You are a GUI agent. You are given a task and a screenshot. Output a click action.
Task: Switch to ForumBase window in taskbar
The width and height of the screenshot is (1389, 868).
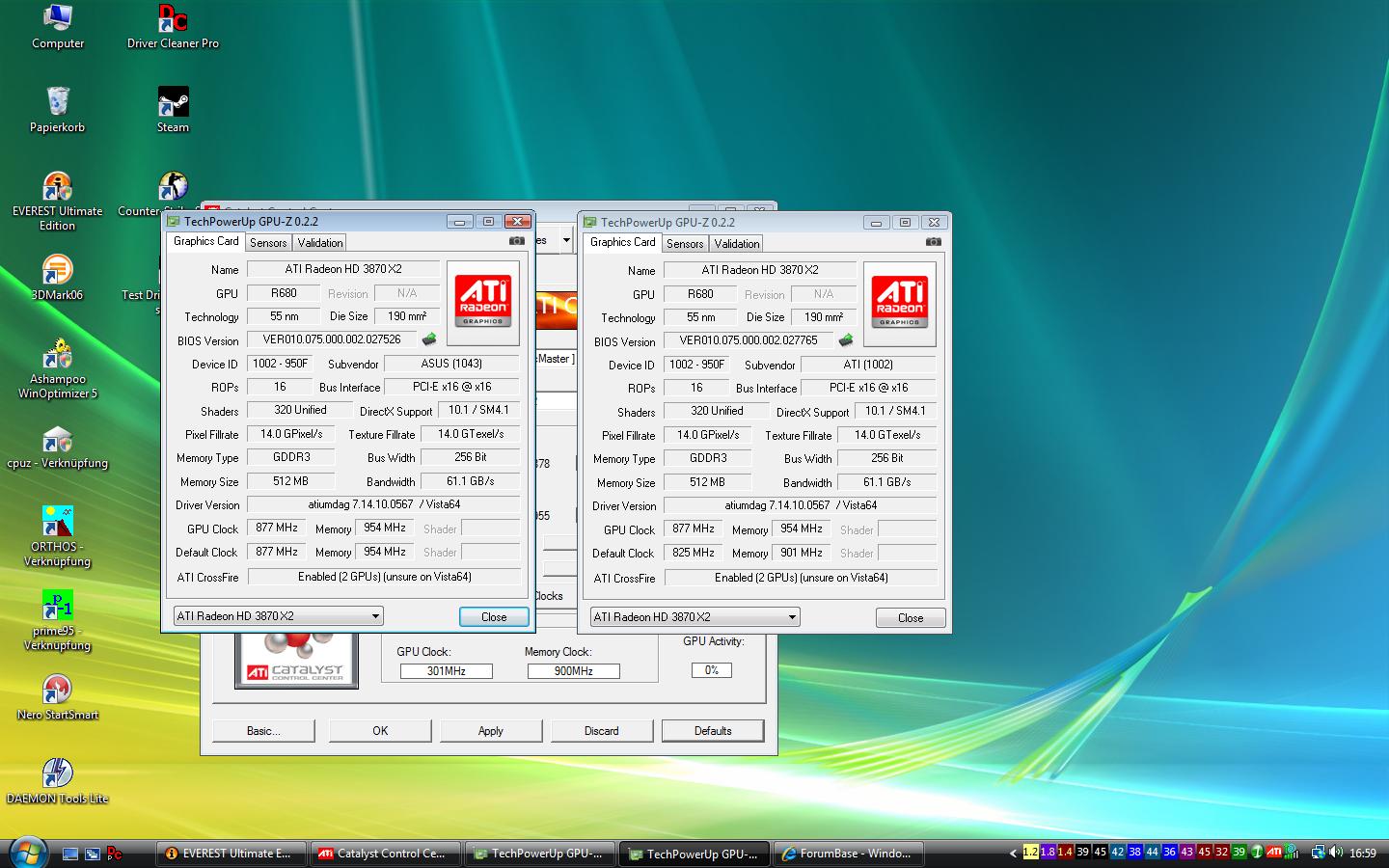click(847, 854)
